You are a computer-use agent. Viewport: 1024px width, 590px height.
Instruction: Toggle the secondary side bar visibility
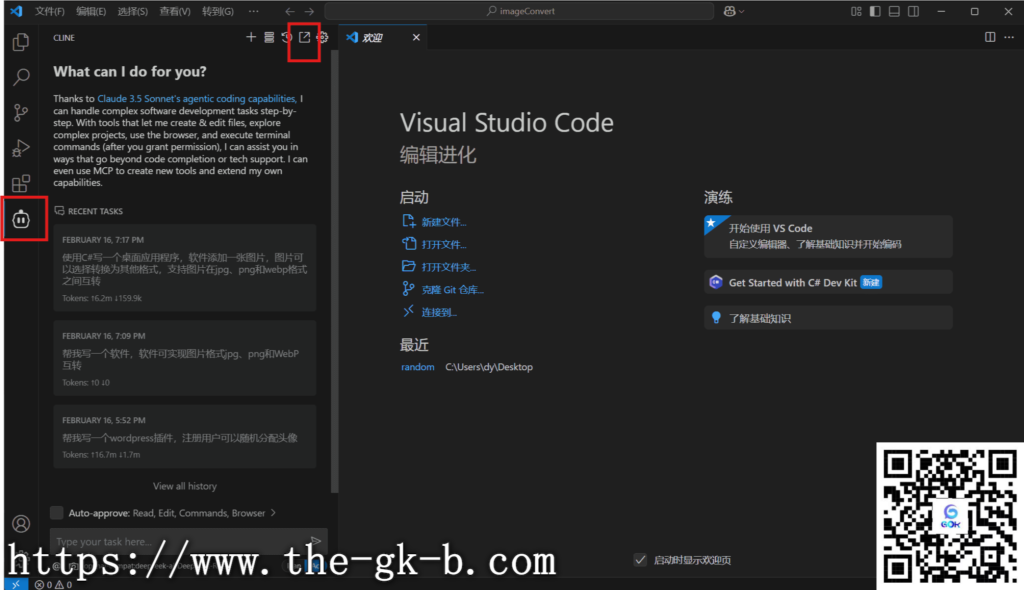[914, 11]
